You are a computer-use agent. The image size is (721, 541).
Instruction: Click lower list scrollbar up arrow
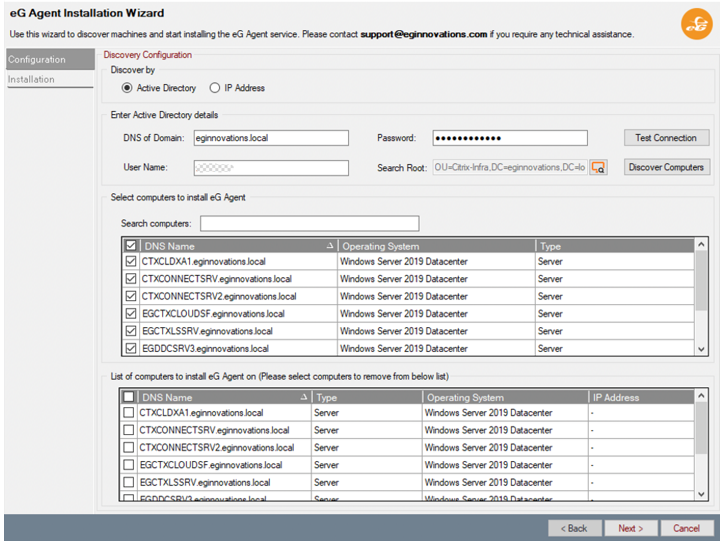tap(701, 396)
